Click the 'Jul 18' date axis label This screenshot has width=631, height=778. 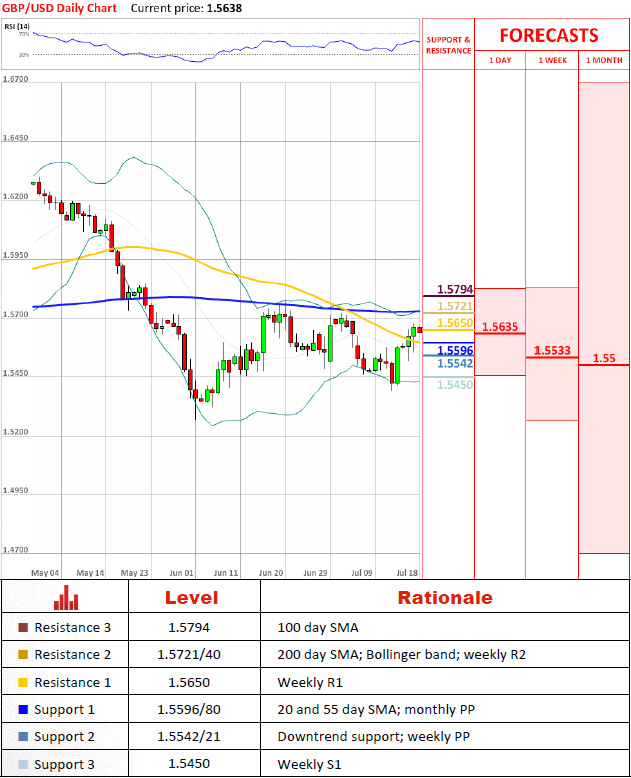pos(407,573)
